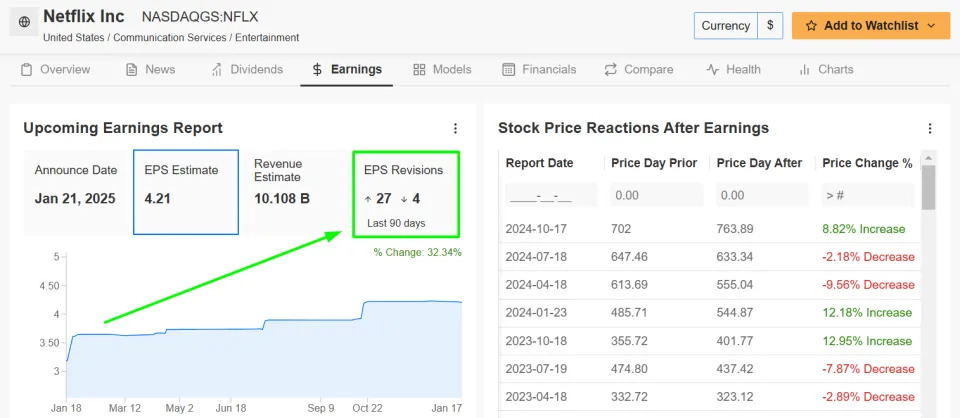Click the 2023-10-18 report date cell

click(x=536, y=341)
